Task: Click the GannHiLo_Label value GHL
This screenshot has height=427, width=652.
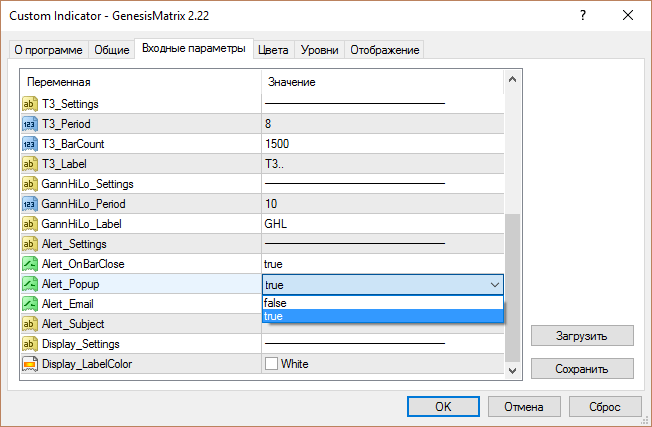Action: [276, 224]
